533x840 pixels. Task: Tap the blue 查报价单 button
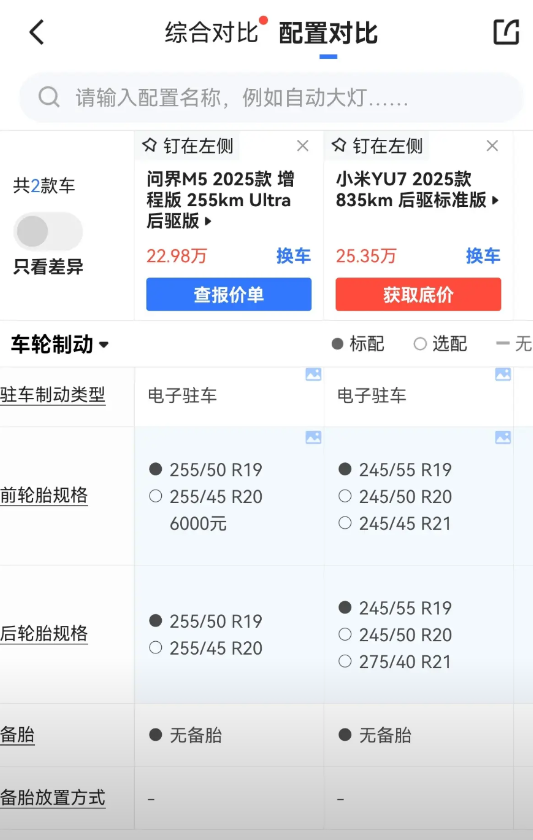pos(229,294)
